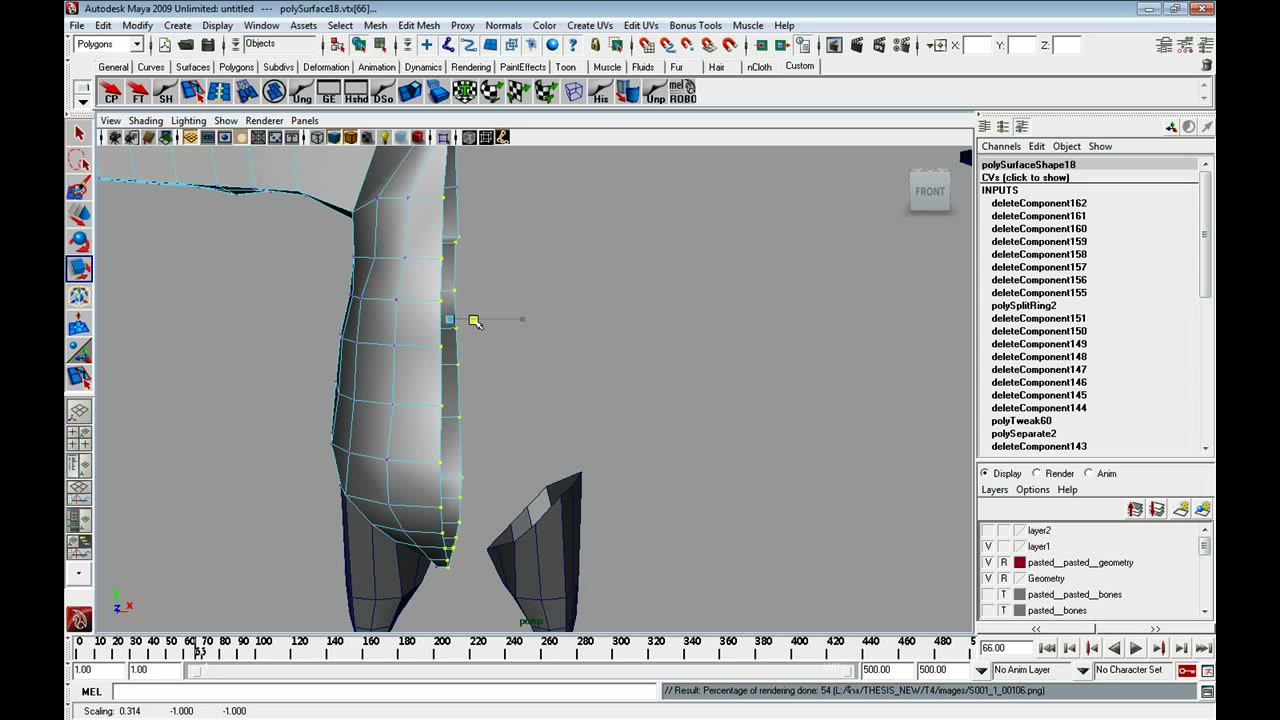Image resolution: width=1280 pixels, height=720 pixels.
Task: Open the Create UVs menu
Action: [x=590, y=25]
